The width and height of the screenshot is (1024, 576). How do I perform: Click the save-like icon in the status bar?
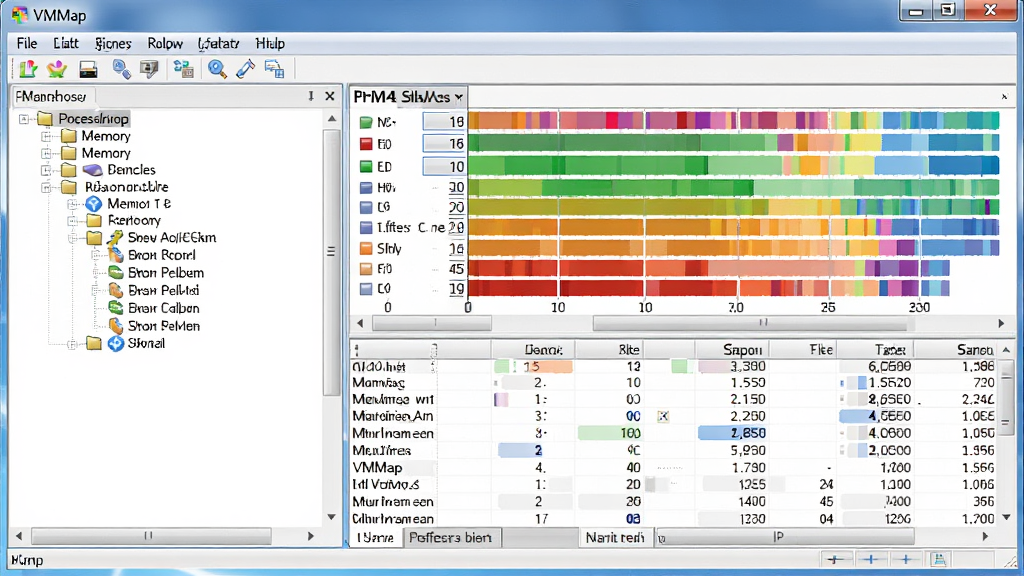point(939,560)
